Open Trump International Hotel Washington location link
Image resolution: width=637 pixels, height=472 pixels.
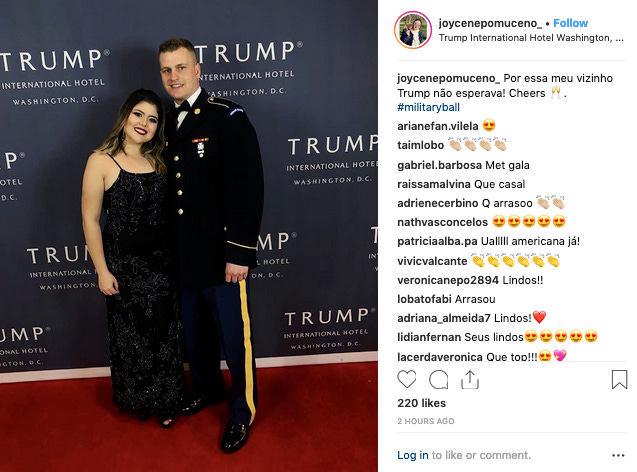pyautogui.click(x=531, y=38)
